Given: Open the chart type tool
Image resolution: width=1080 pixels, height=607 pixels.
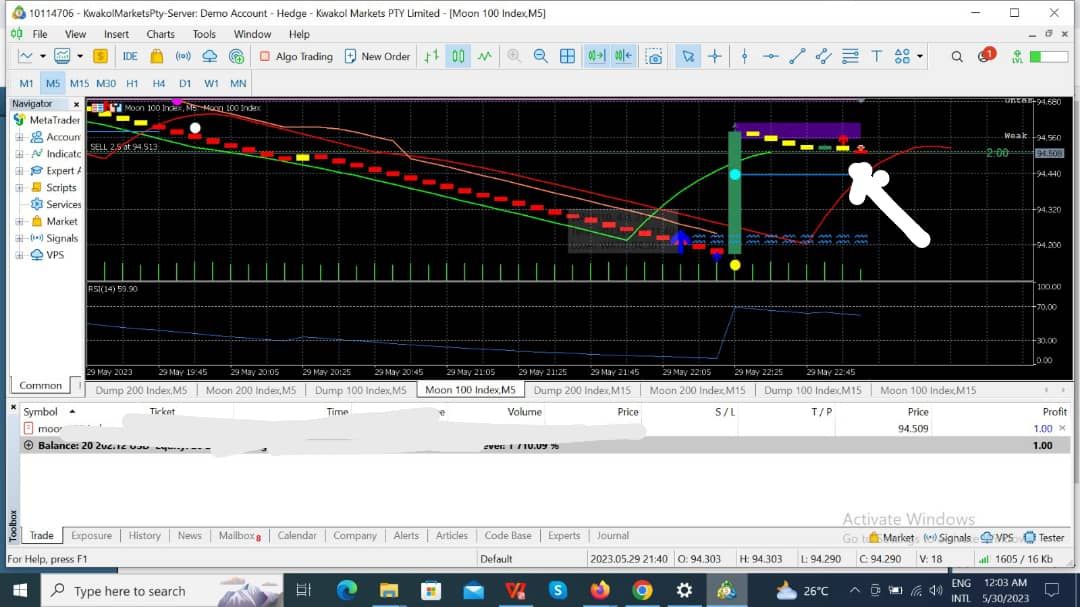Looking at the screenshot, I should click(25, 56).
